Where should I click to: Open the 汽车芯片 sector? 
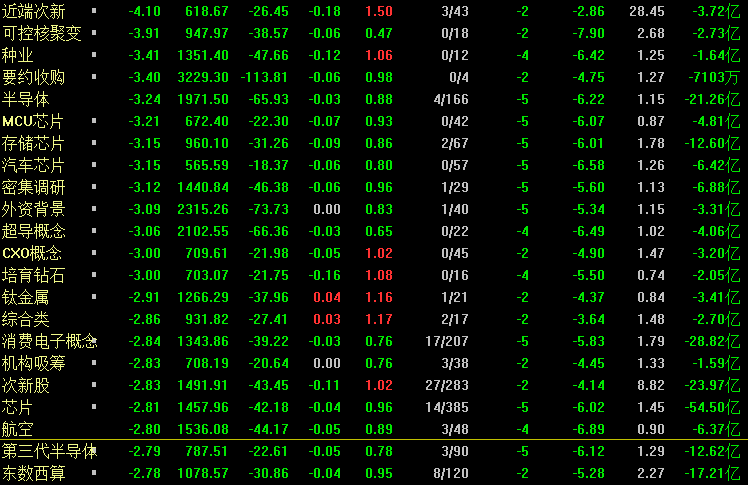[x=33, y=165]
